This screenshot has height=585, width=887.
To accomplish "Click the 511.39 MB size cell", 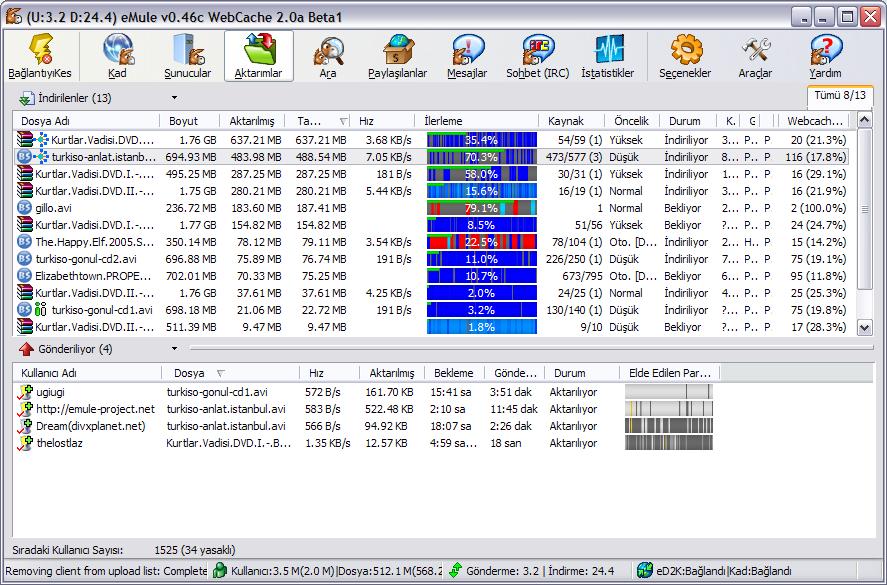I will tap(191, 326).
